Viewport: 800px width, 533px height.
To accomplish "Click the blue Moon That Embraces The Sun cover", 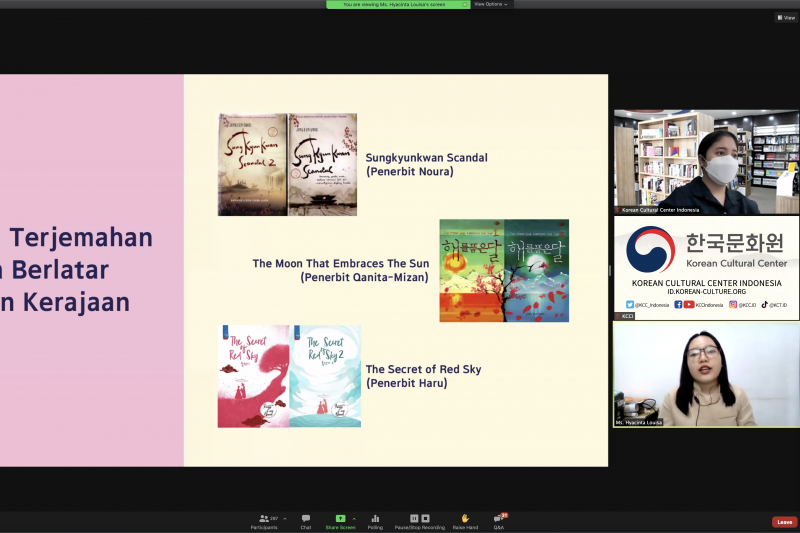I will point(537,270).
